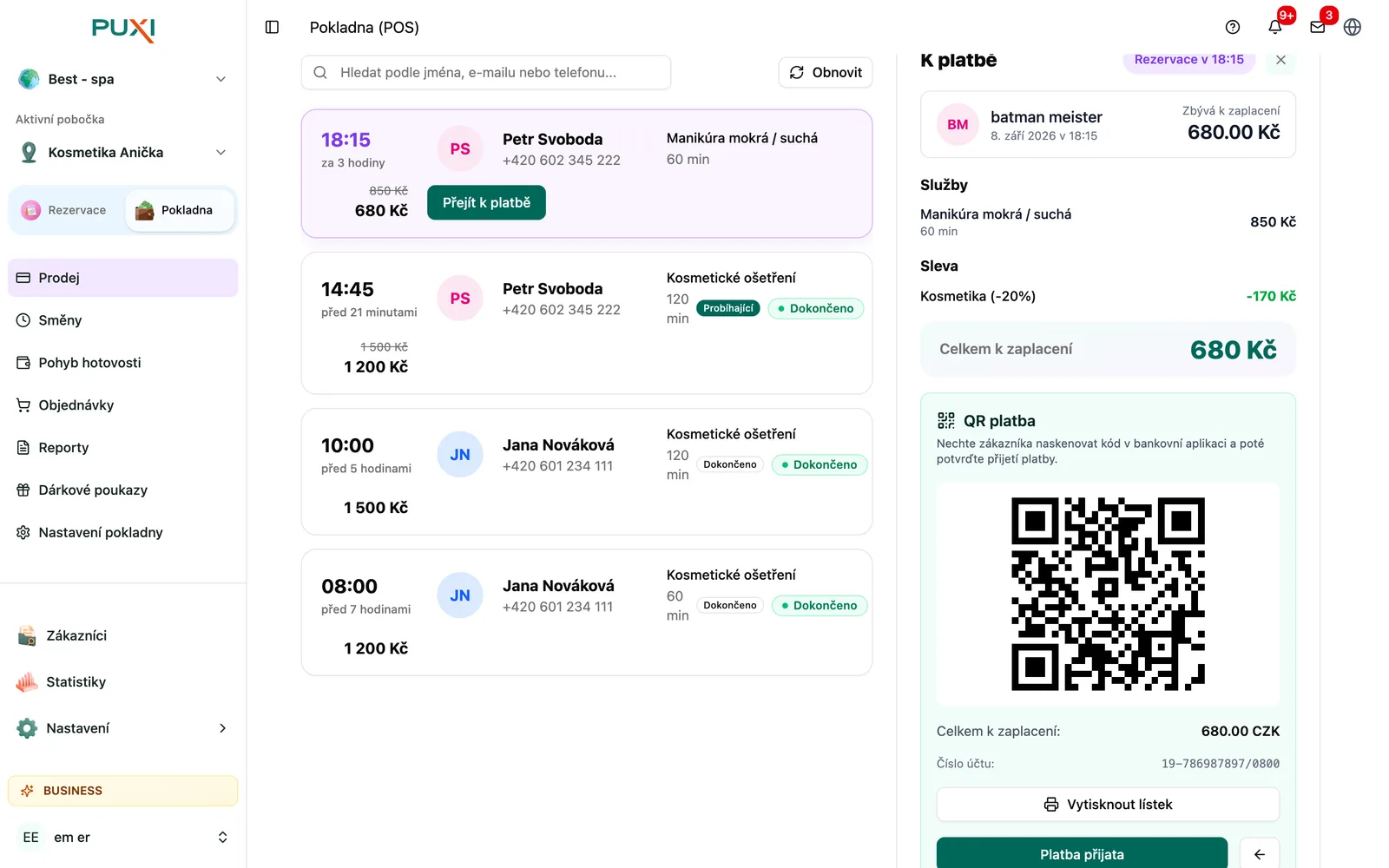1389x868 pixels.
Task: Click the Dárkové poukazy gift icon
Action: pyautogui.click(x=23, y=490)
